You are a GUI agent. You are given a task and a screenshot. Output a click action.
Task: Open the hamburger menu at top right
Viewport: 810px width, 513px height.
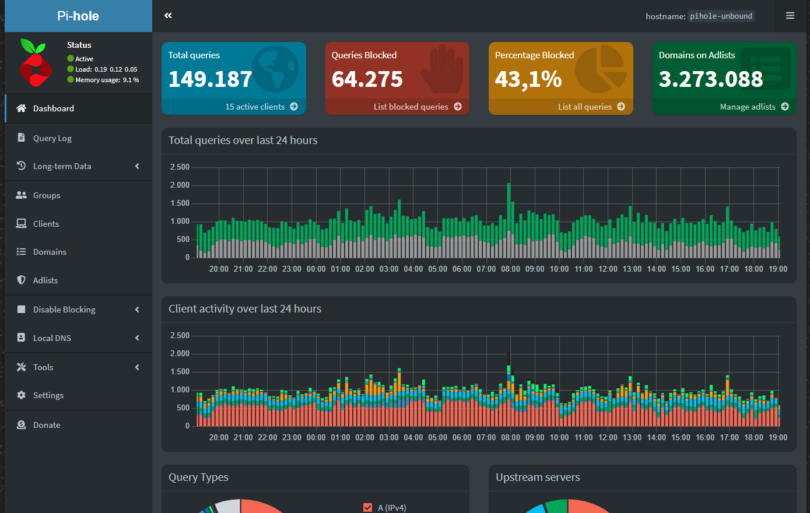[x=790, y=15]
